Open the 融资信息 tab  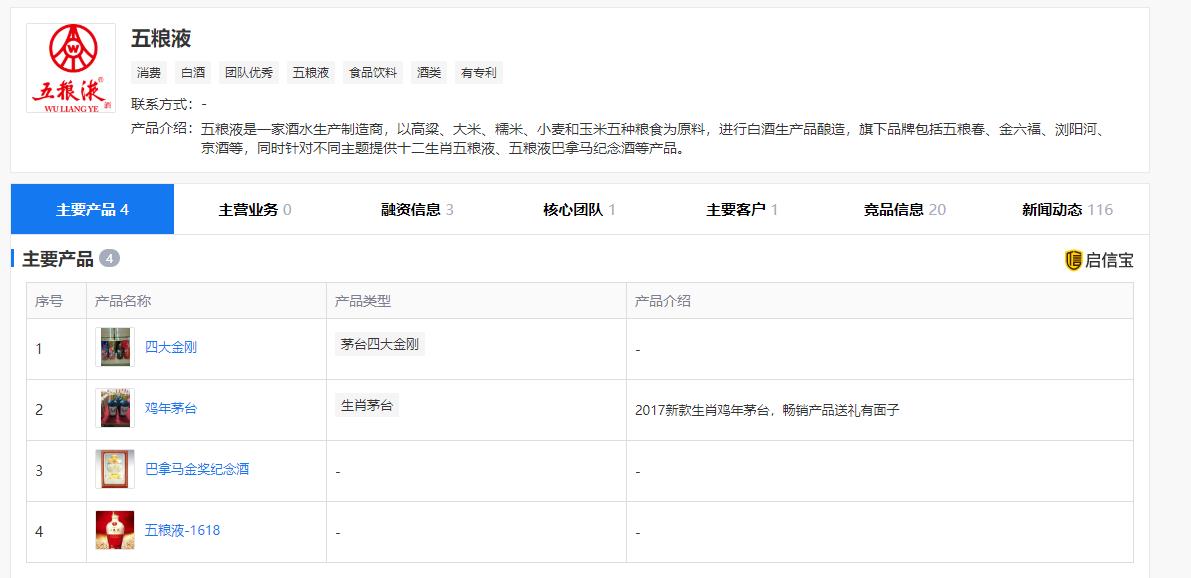[x=417, y=209]
